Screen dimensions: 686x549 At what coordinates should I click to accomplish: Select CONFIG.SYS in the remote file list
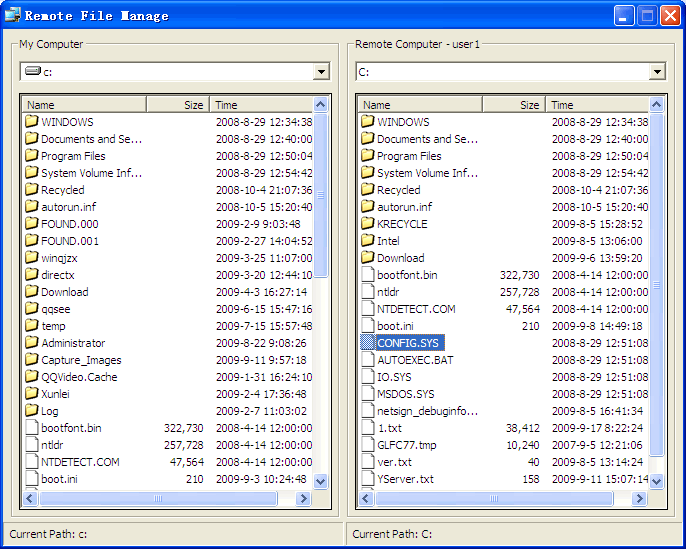[x=407, y=343]
